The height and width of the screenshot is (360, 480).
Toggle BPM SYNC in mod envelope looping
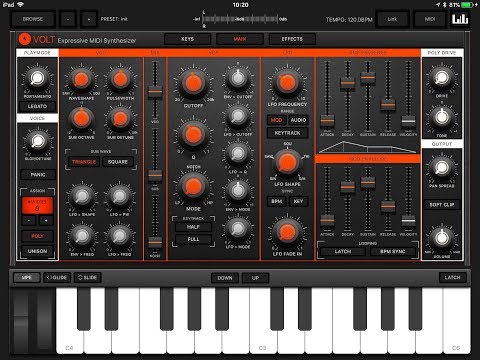pos(393,252)
